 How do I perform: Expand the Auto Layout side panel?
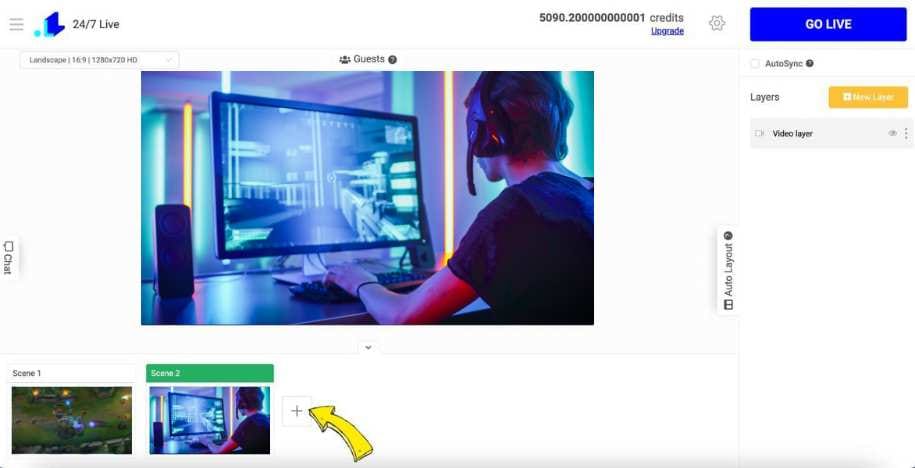pos(728,270)
